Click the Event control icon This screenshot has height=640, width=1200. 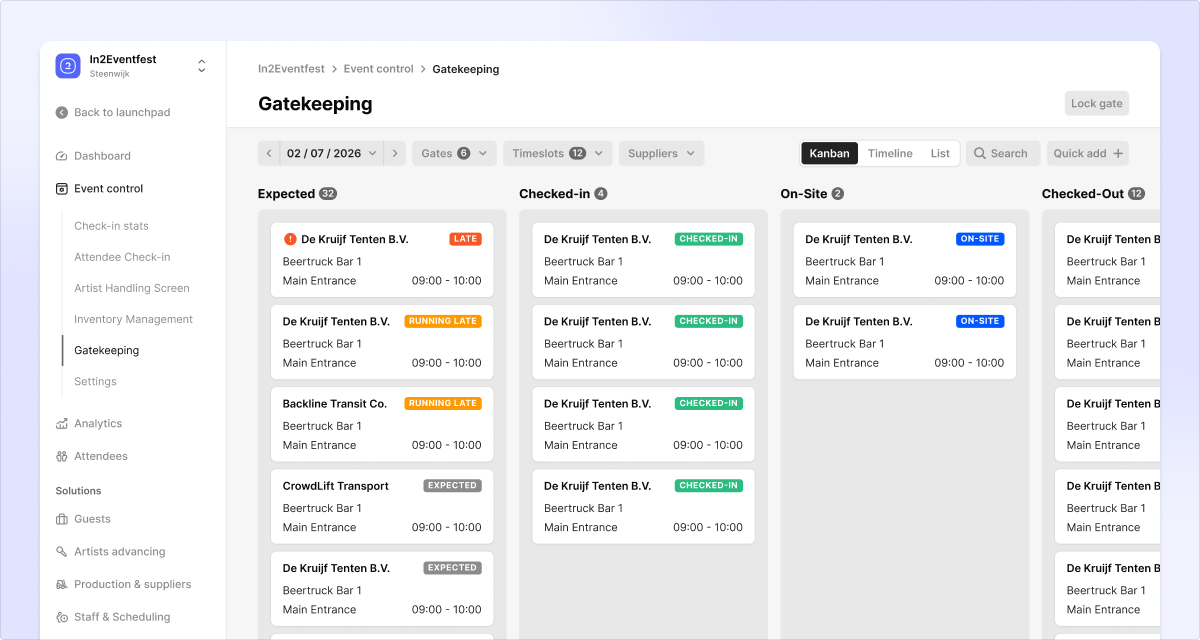pyautogui.click(x=60, y=188)
